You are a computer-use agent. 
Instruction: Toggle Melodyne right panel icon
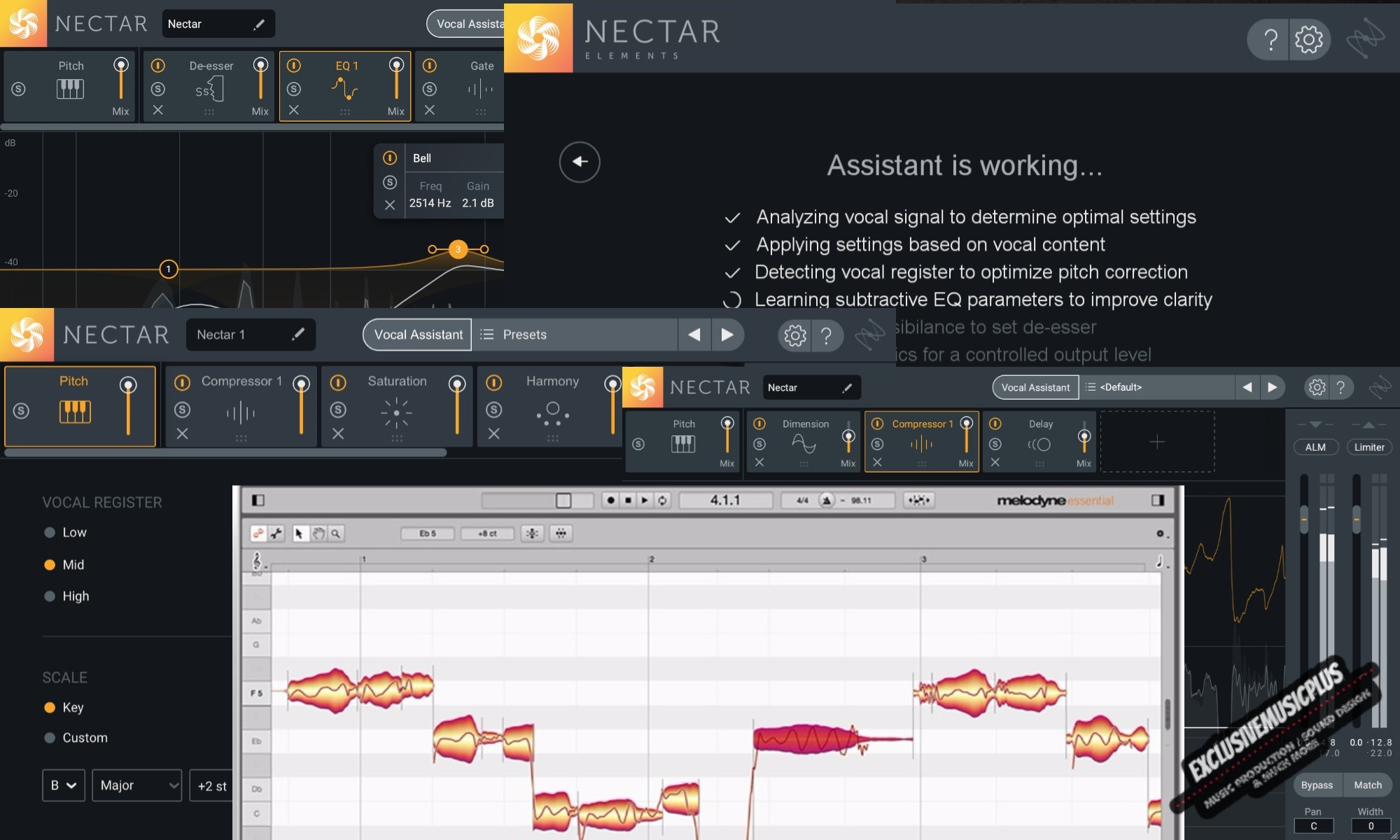pos(1158,500)
